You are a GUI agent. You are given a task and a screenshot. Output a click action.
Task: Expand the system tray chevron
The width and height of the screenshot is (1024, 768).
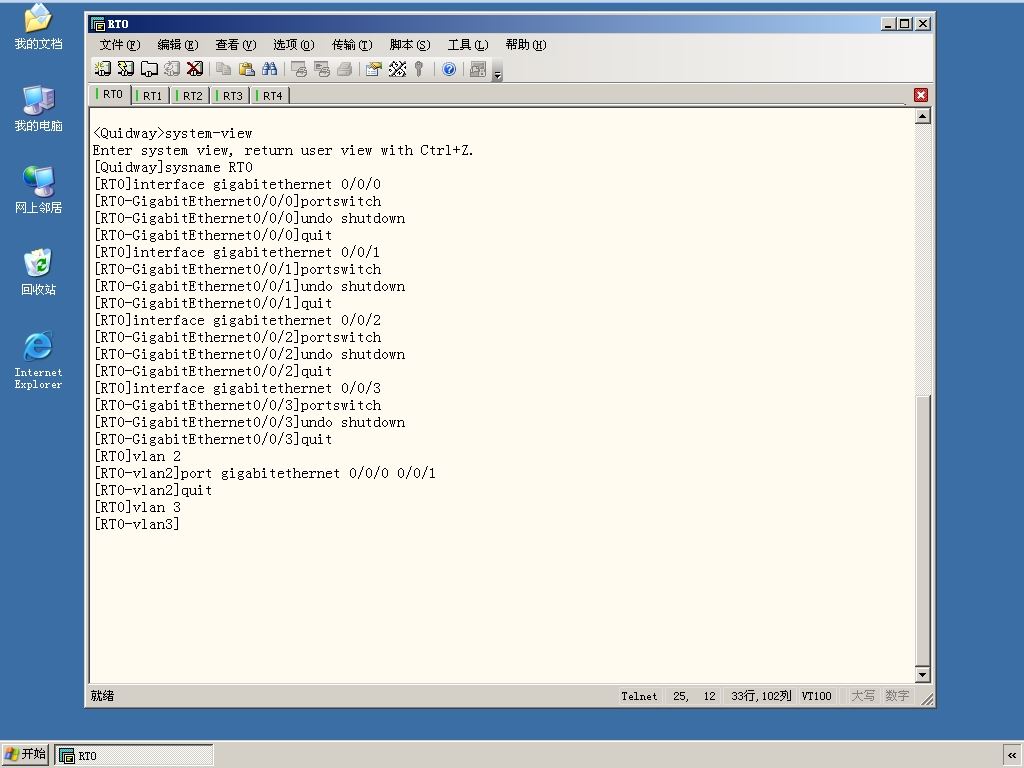(x=1012, y=756)
